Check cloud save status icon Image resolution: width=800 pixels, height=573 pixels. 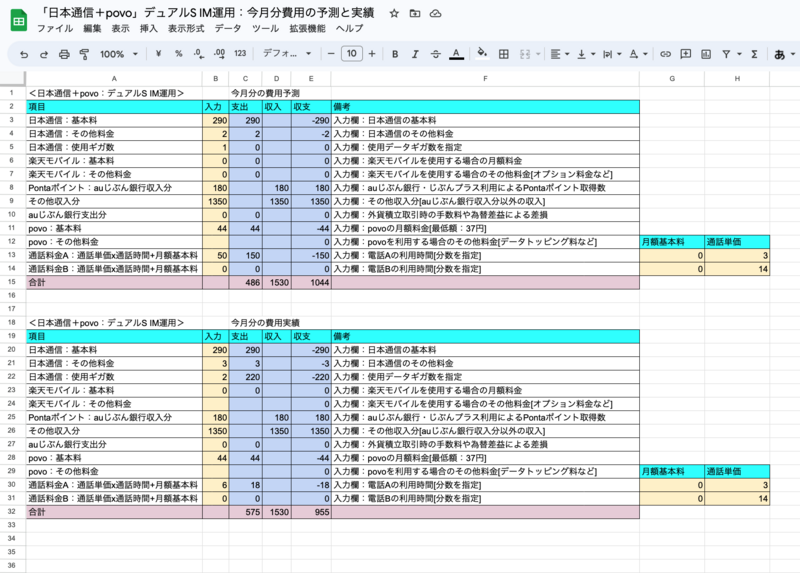click(435, 13)
